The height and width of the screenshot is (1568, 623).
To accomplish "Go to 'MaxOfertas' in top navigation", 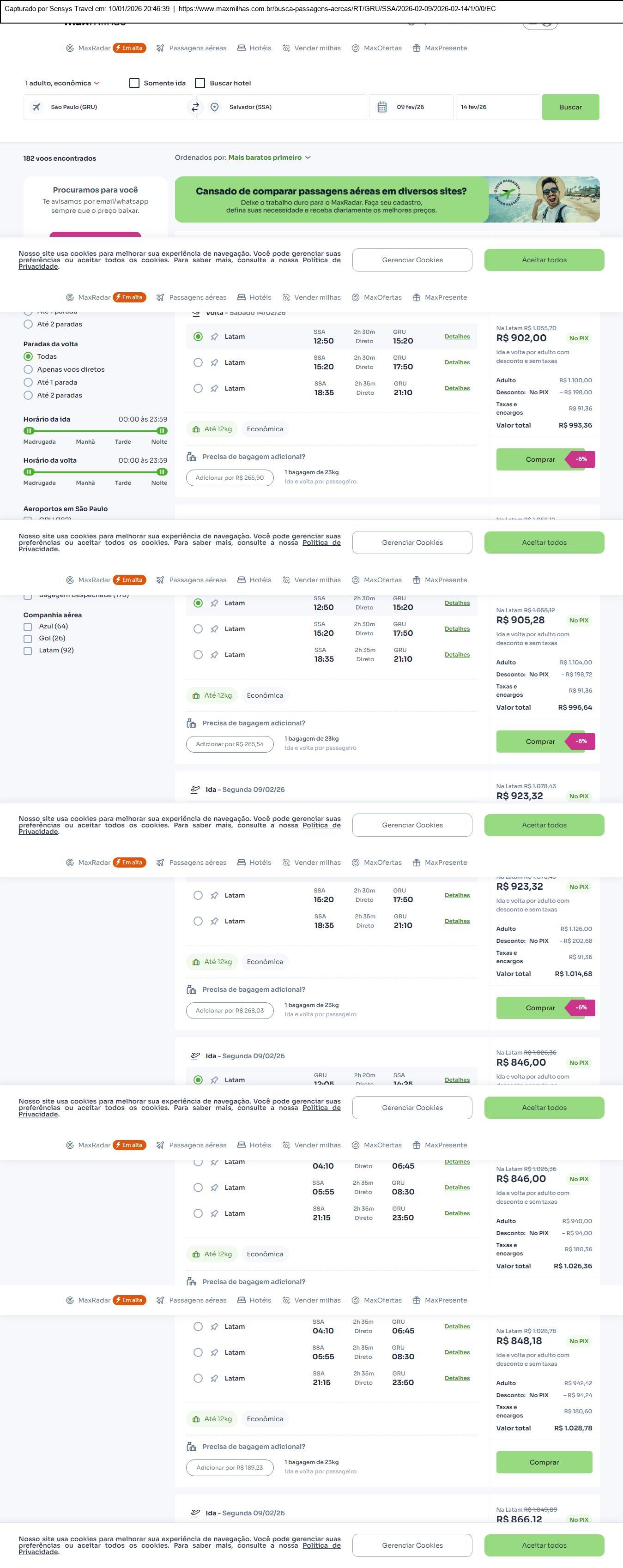I will (382, 48).
